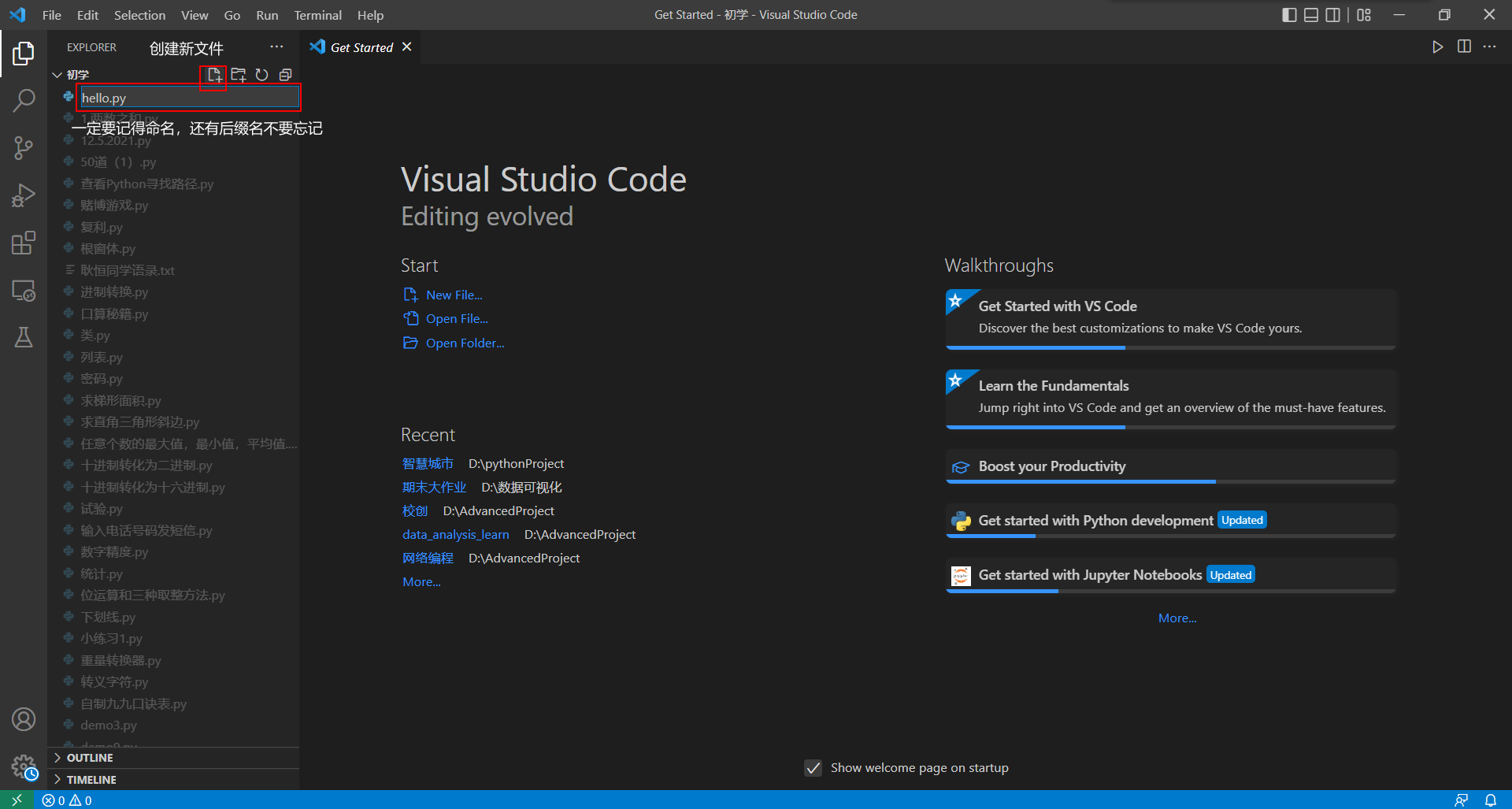
Task: Open recent project 期末大作业
Action: point(434,488)
